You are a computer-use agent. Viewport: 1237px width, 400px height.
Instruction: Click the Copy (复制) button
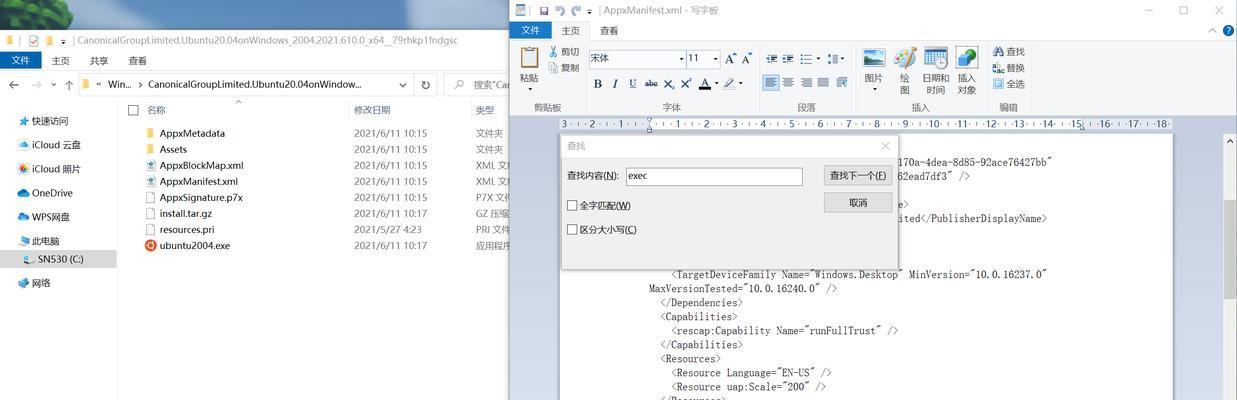(565, 67)
